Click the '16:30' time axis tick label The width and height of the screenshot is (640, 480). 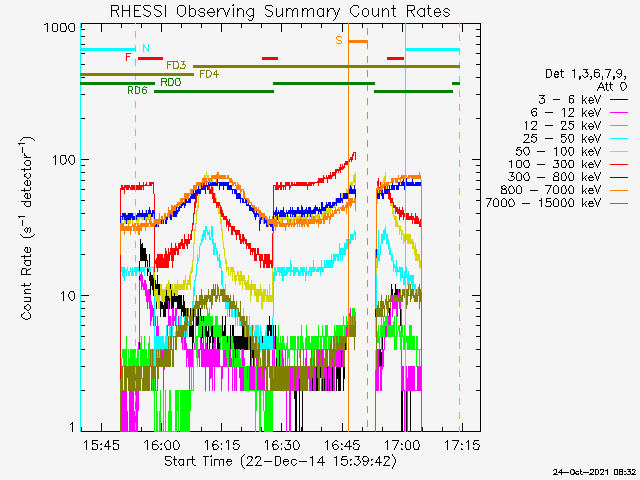point(282,445)
